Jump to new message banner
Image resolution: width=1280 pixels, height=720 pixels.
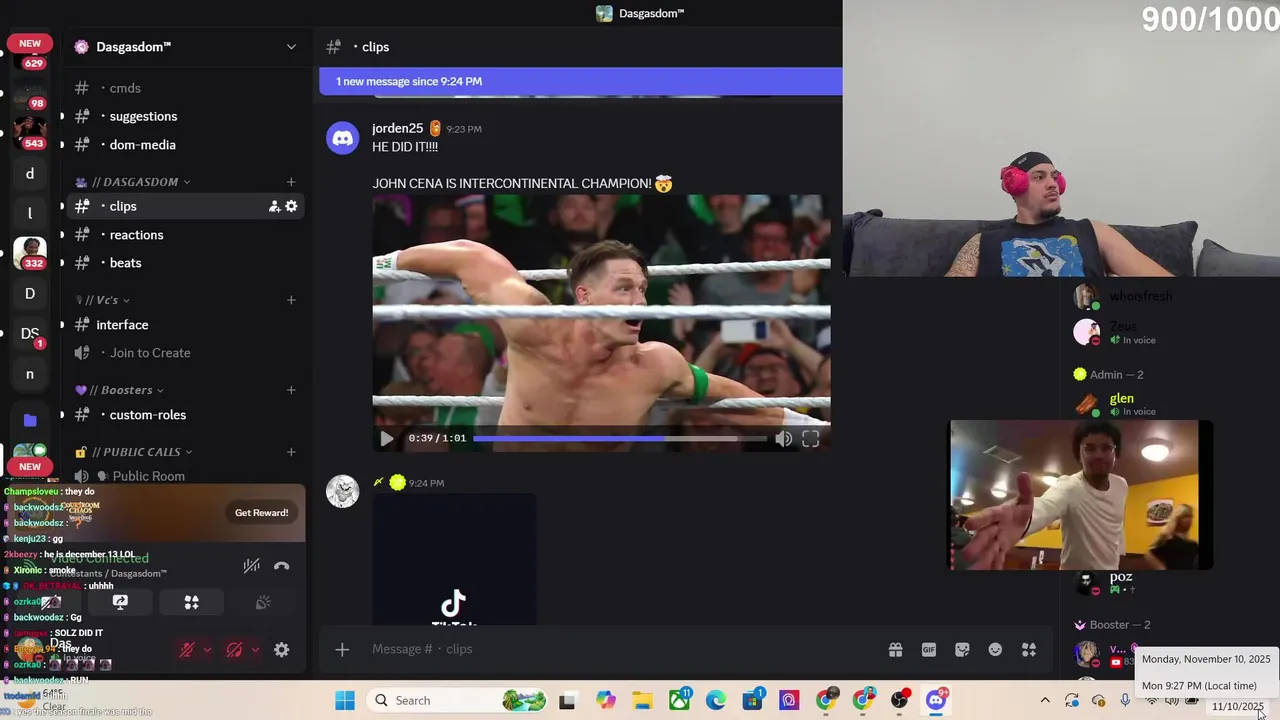coord(581,81)
